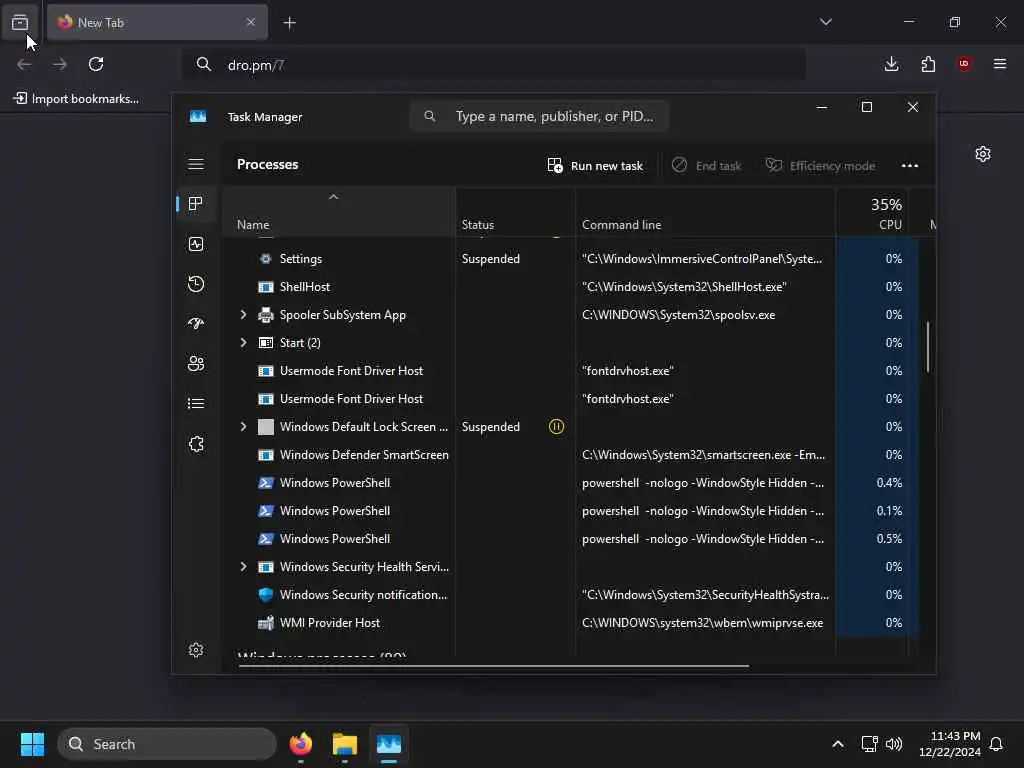Open Firefox extensions puzzle icon
This screenshot has height=768, width=1024.
pos(928,64)
